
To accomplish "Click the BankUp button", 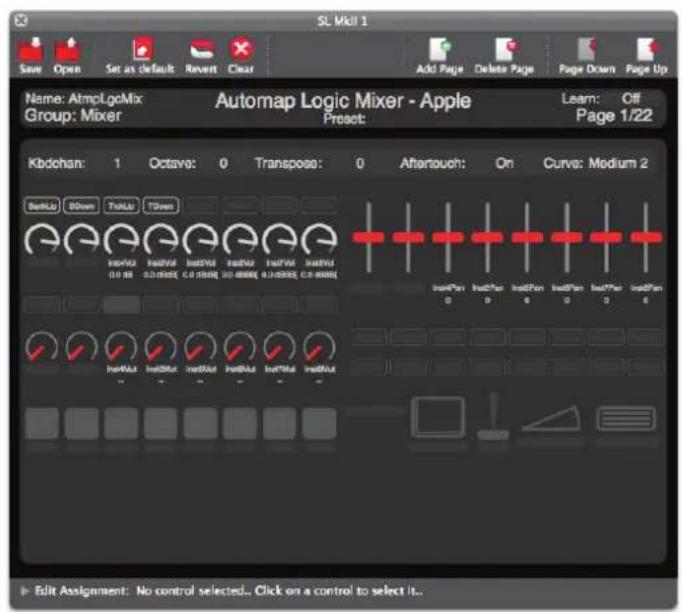I will click(x=42, y=206).
